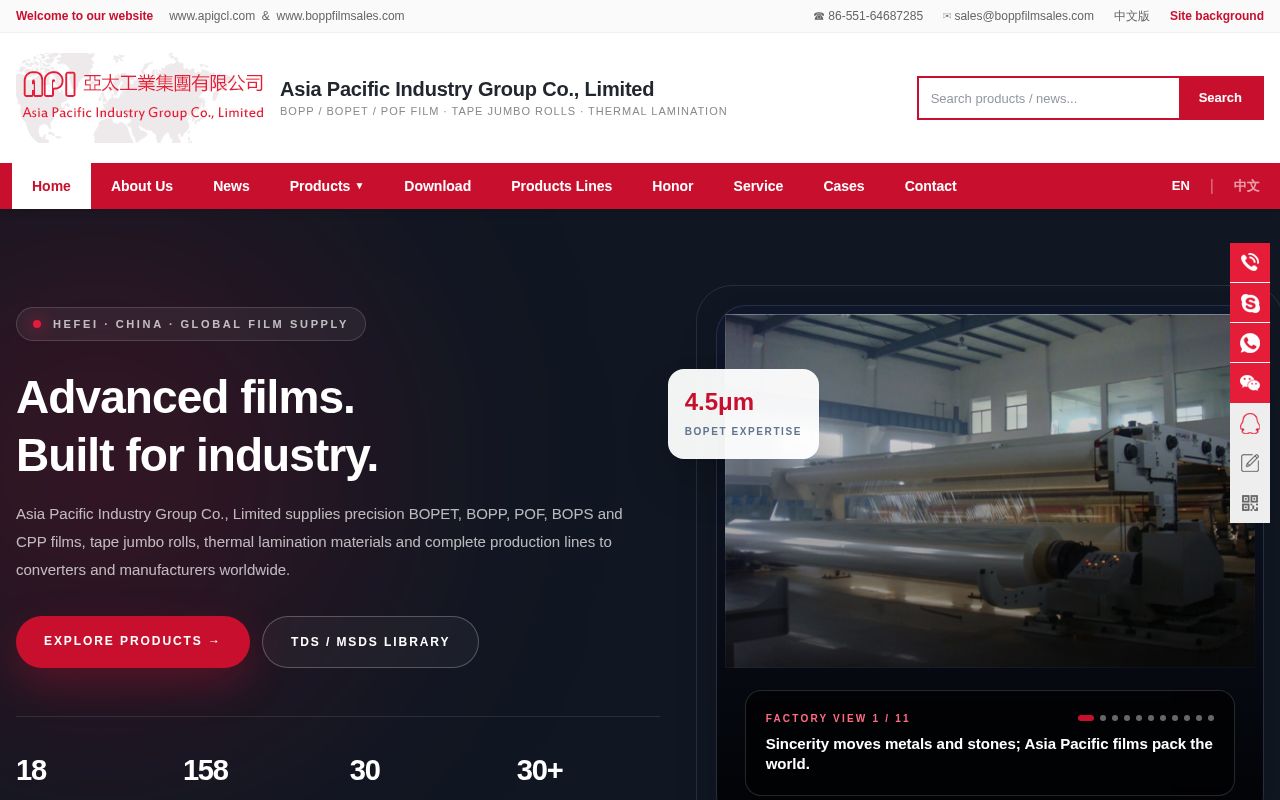Open the 中文版 link in top bar
The image size is (1280, 800).
(x=1132, y=16)
